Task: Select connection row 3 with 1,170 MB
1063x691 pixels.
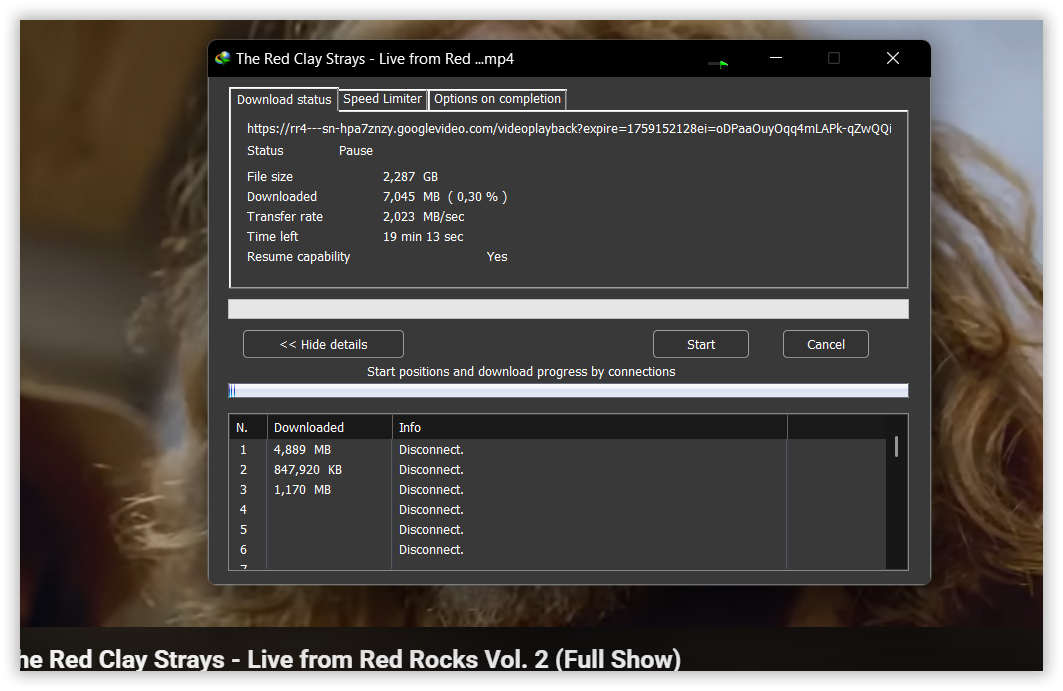Action: (x=557, y=490)
